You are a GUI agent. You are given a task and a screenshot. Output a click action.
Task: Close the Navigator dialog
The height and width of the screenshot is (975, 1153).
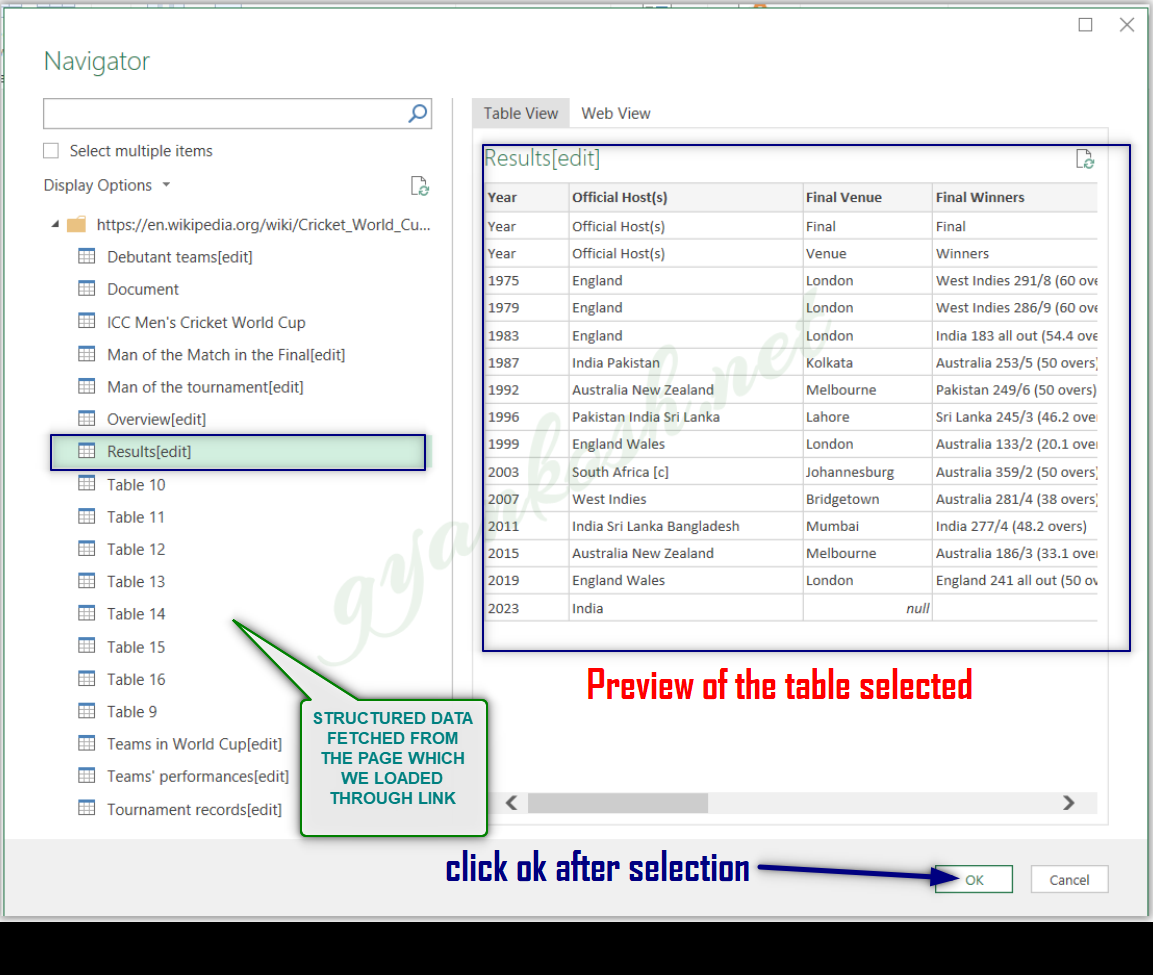pos(1126,25)
